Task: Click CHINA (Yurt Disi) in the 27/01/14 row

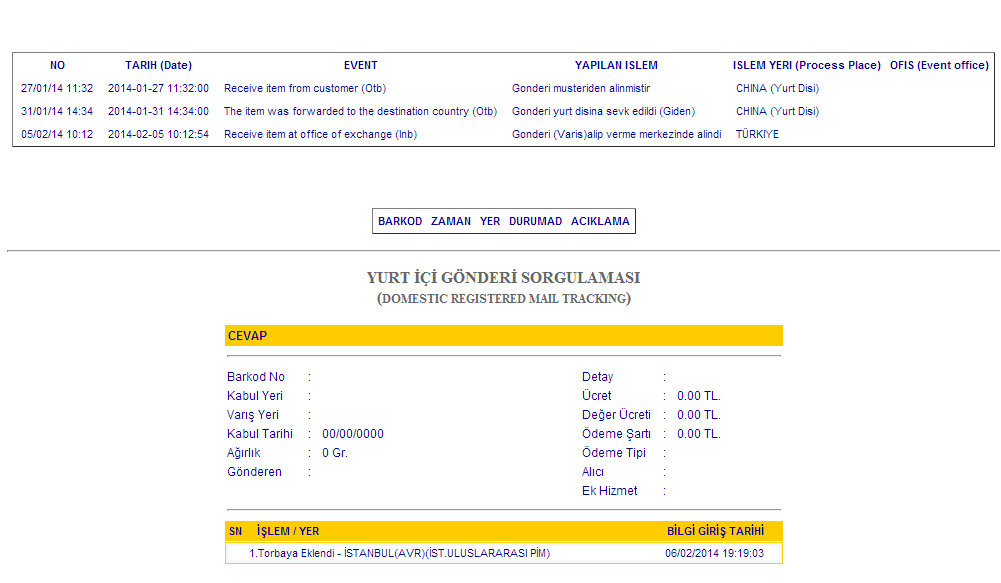Action: 778,88
